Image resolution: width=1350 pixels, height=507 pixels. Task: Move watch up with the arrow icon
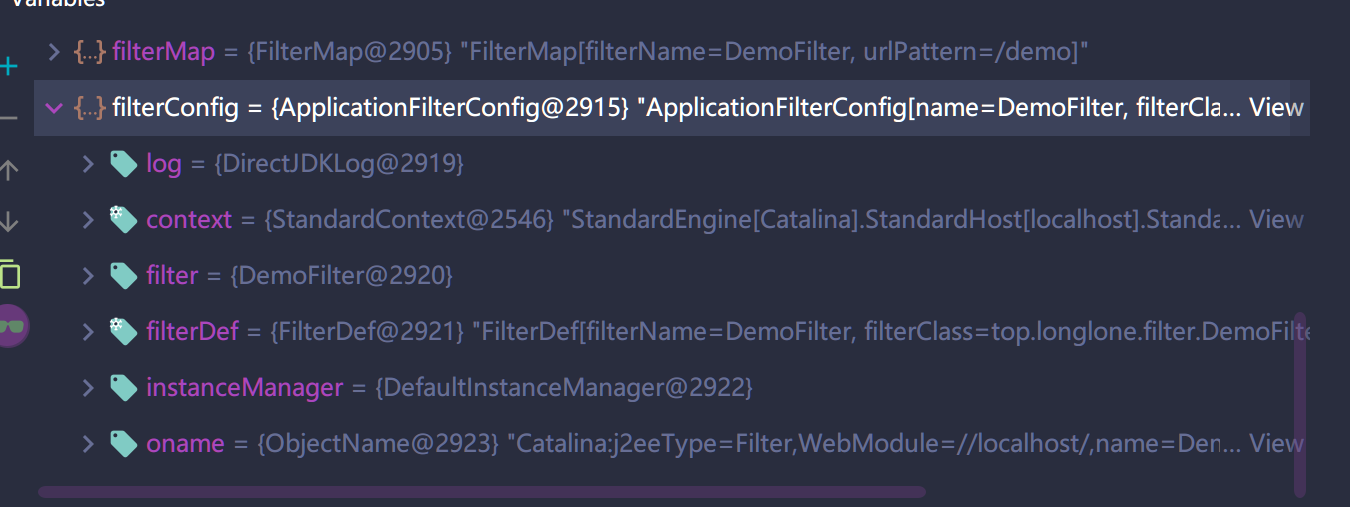pos(9,171)
